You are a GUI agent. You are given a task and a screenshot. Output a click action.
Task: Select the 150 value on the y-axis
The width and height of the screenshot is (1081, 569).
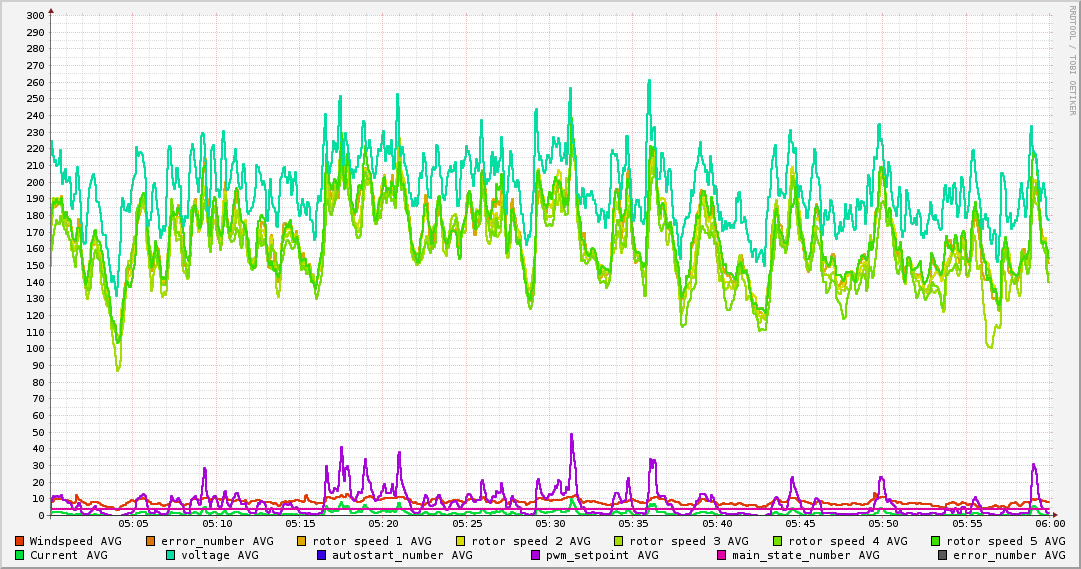coord(36,266)
